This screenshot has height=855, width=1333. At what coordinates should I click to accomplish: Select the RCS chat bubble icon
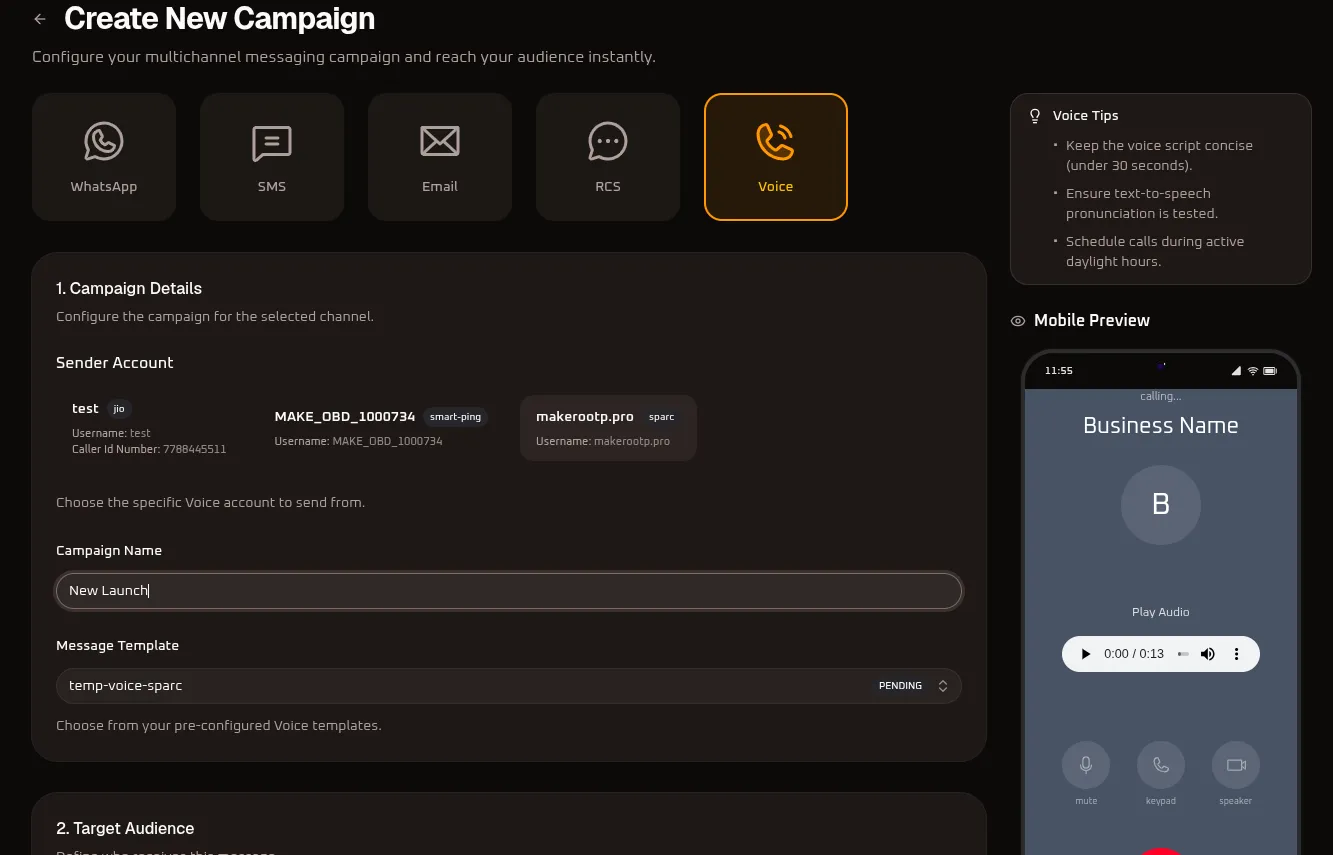tap(608, 142)
